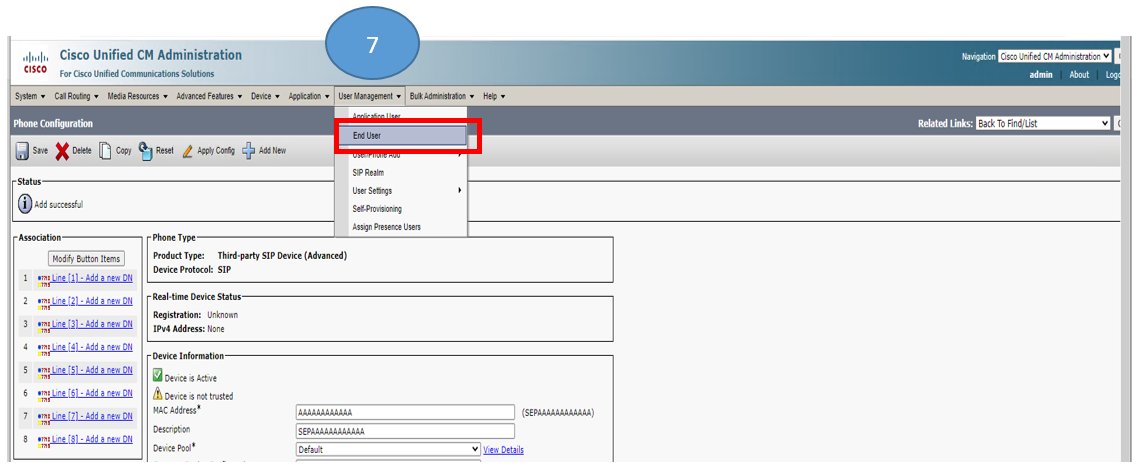Click the Add New toolbar label
The height and width of the screenshot is (471, 1140).
pyautogui.click(x=273, y=150)
